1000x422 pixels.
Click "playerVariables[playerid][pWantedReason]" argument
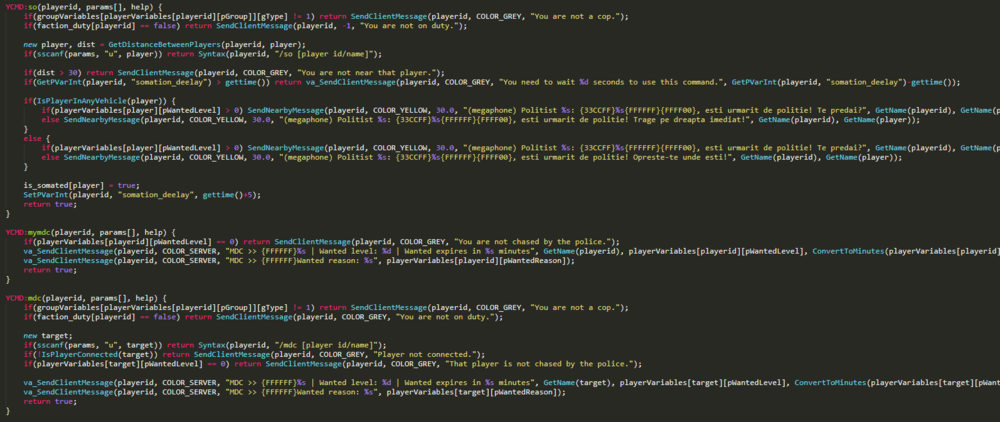[x=480, y=260]
